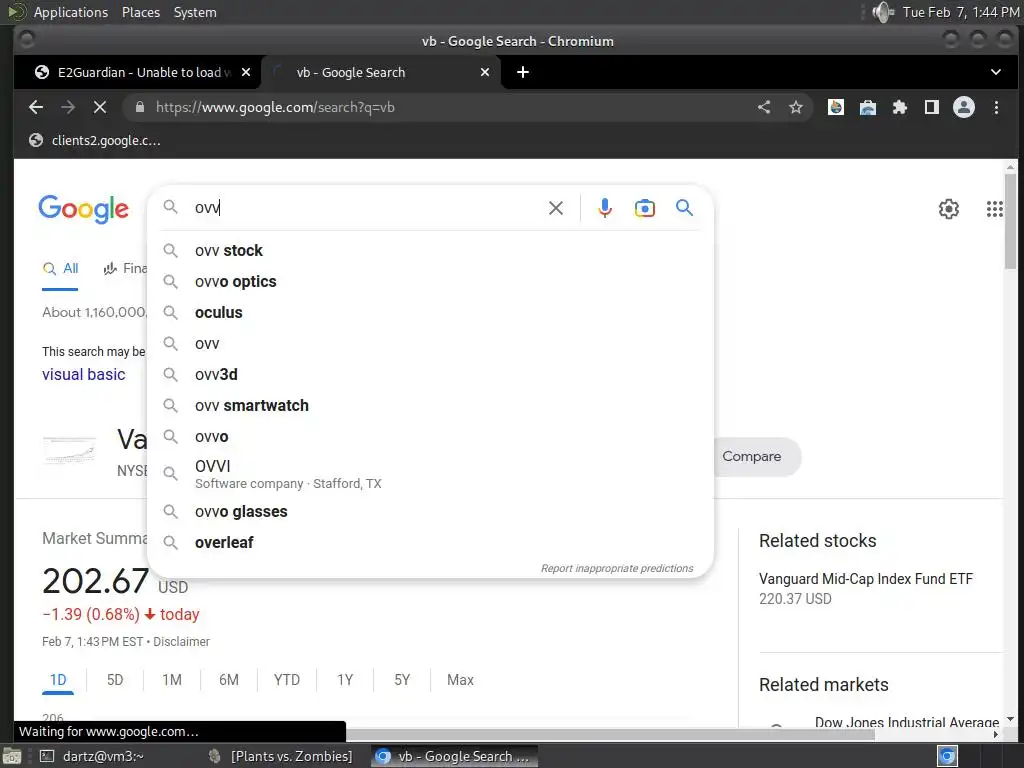Open the Places menu
The height and width of the screenshot is (768, 1024).
point(141,12)
